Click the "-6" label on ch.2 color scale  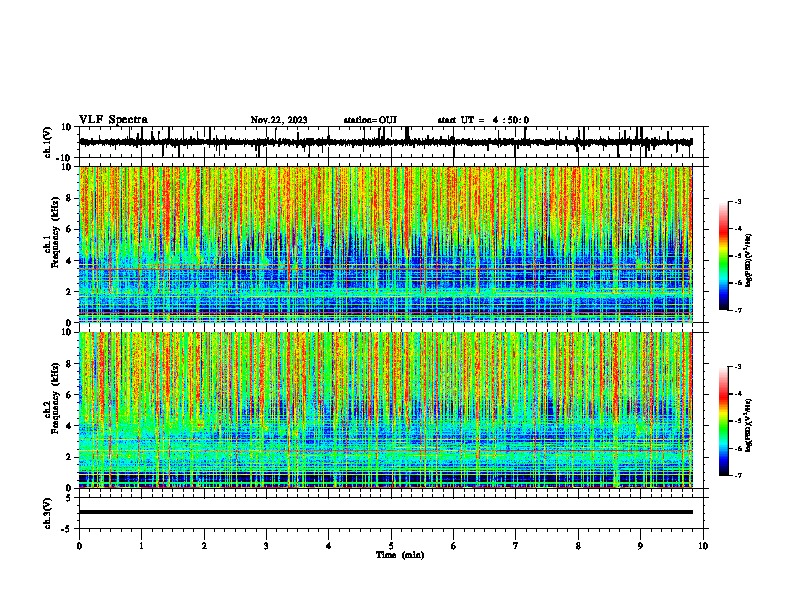tap(737, 448)
